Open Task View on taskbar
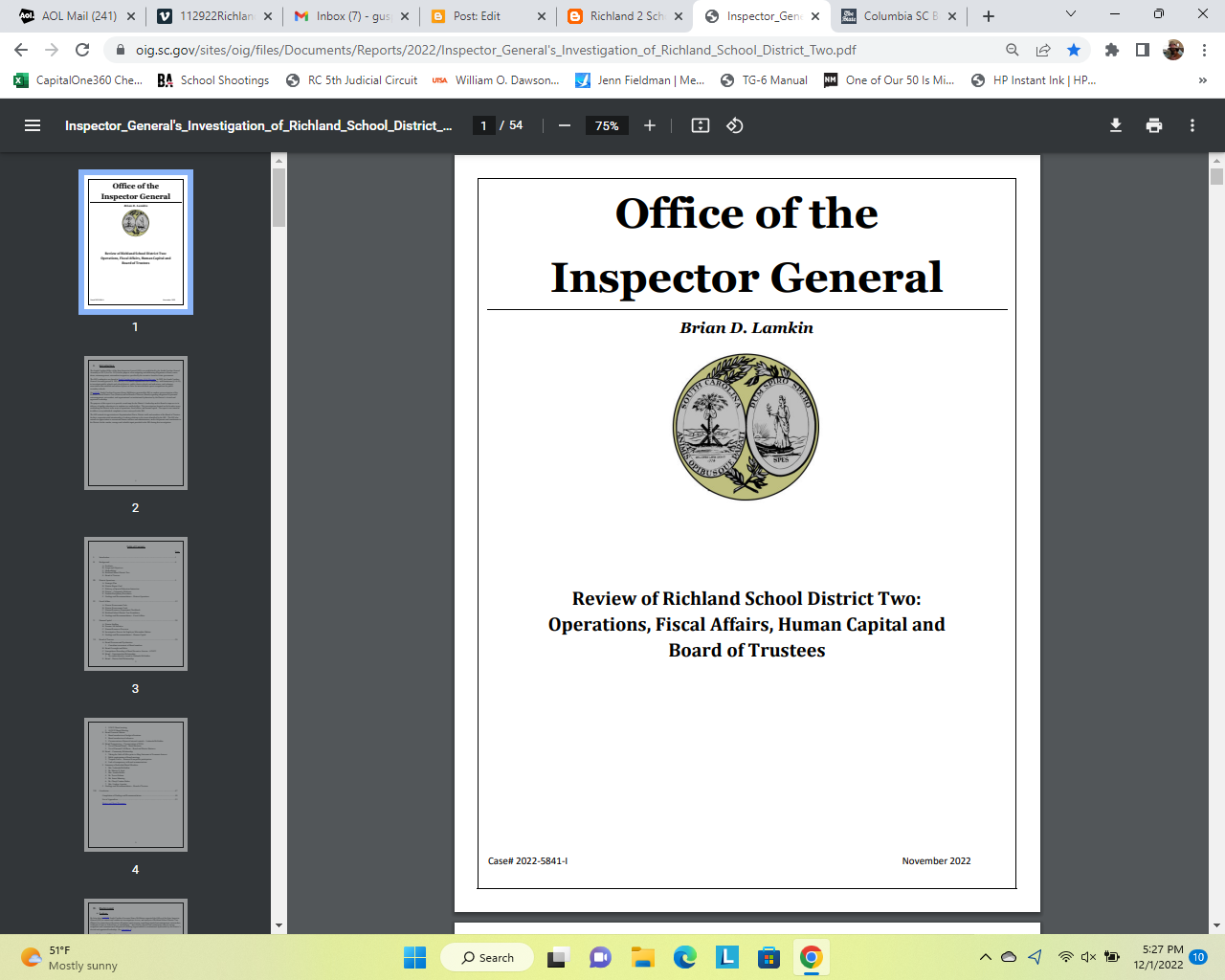The height and width of the screenshot is (980, 1225). pos(558,957)
